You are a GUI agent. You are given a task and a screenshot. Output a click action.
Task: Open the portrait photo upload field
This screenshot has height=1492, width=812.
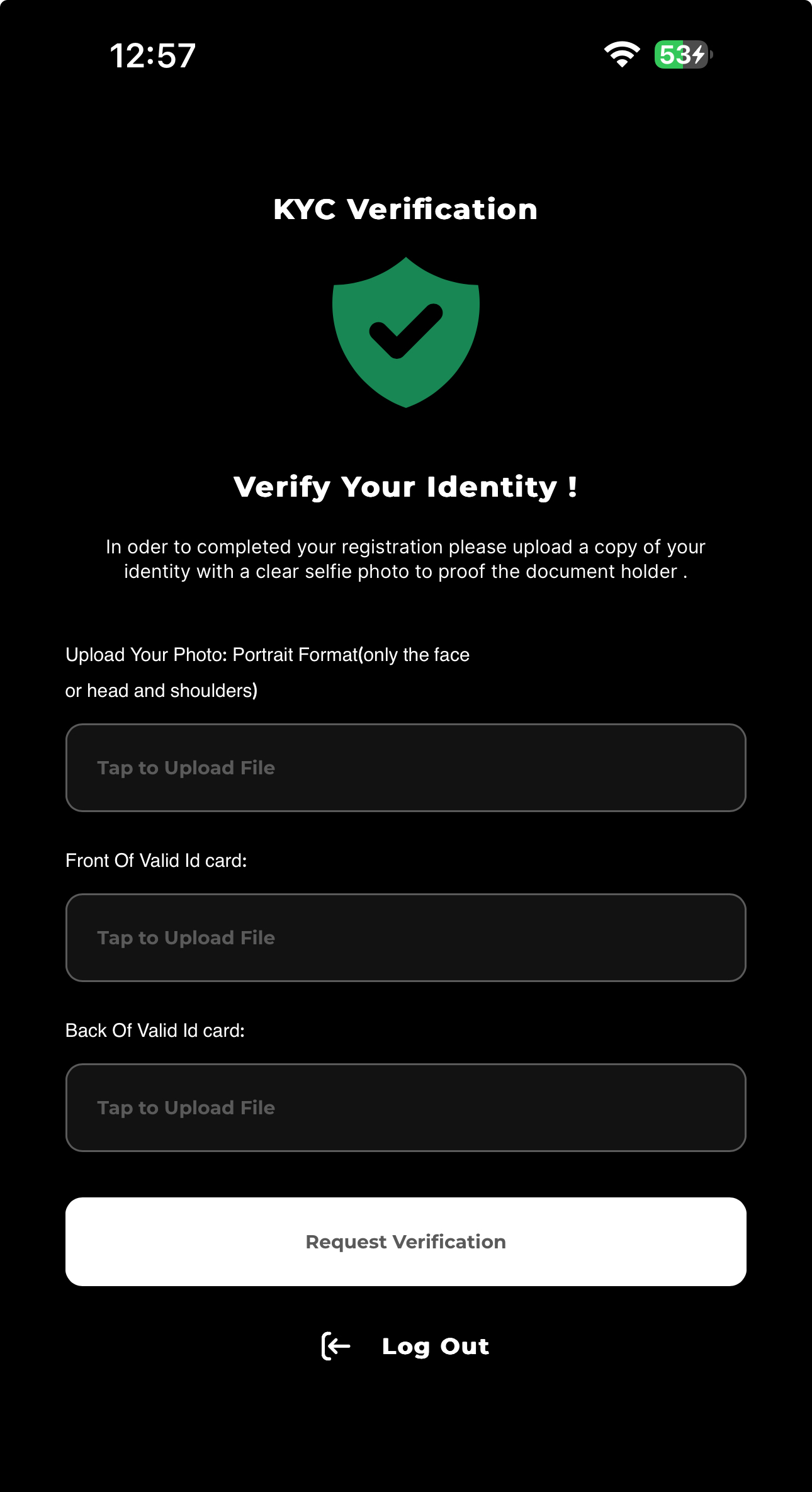click(x=406, y=767)
